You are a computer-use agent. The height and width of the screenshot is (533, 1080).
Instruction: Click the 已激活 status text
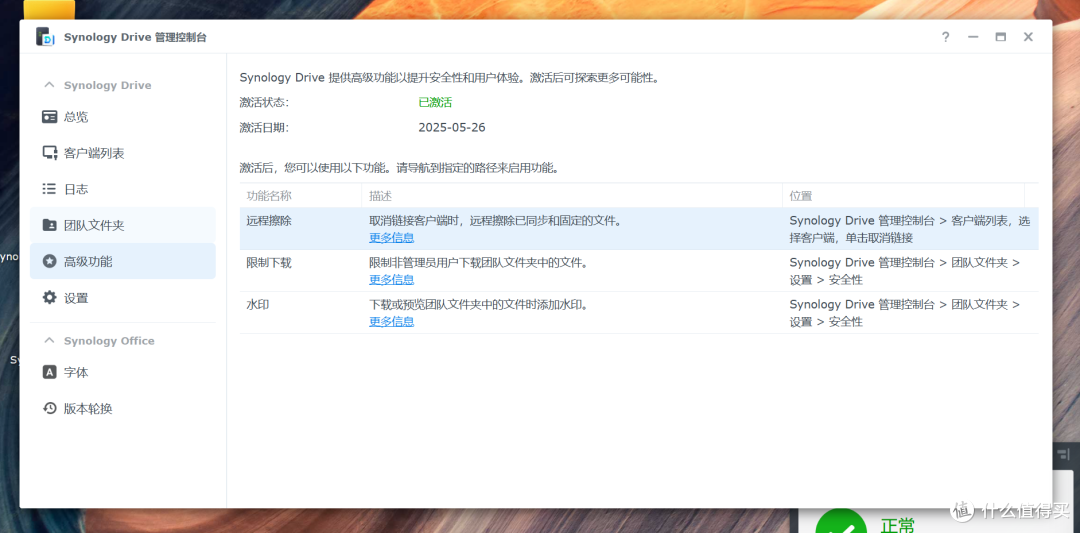point(435,103)
